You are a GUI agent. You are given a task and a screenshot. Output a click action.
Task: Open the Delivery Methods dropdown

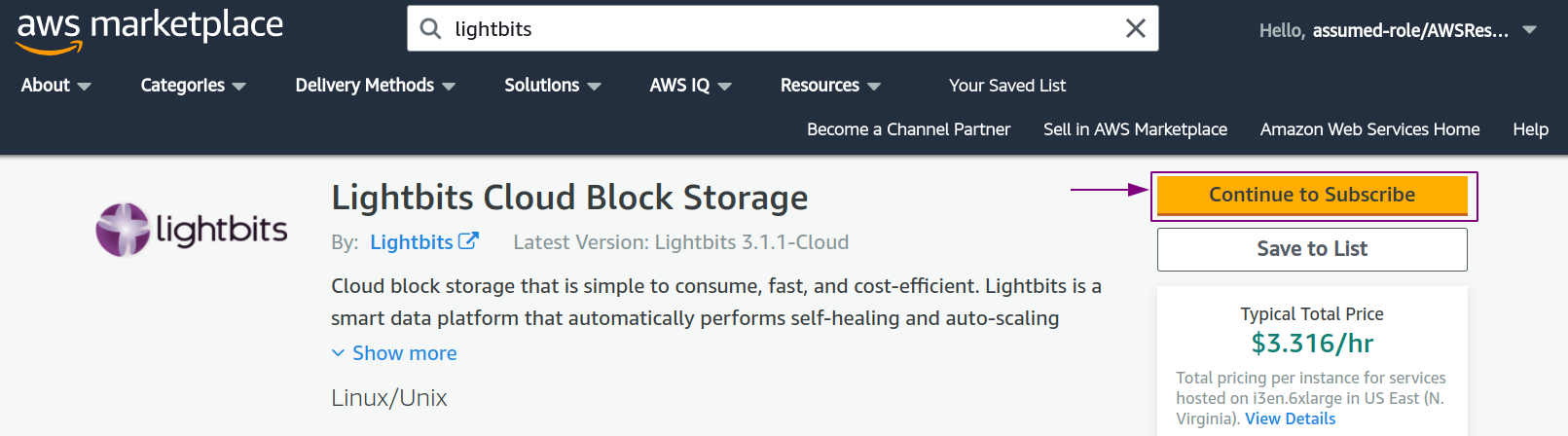pos(375,86)
